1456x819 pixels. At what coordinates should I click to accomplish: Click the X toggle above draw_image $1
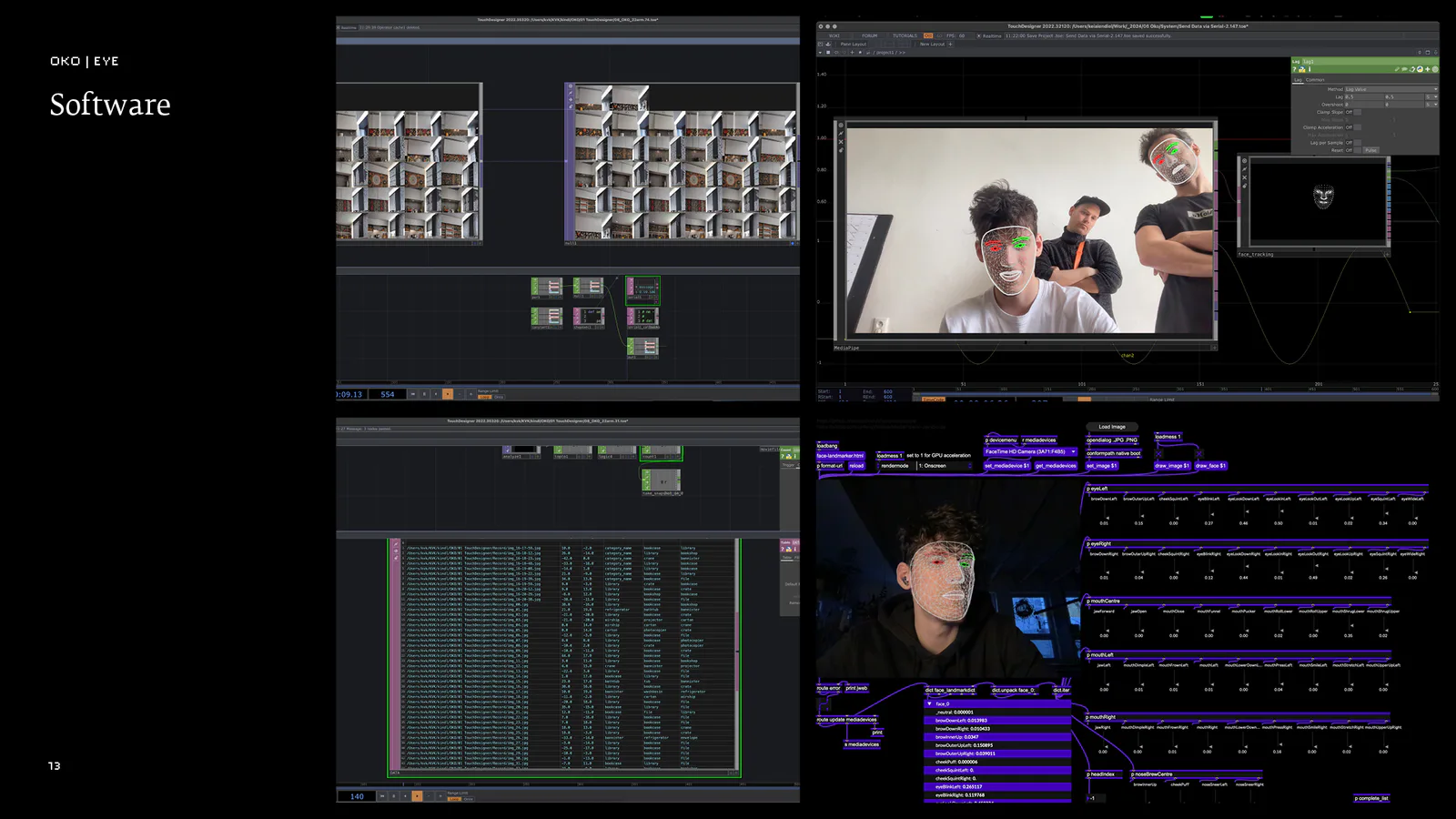coord(1158,453)
